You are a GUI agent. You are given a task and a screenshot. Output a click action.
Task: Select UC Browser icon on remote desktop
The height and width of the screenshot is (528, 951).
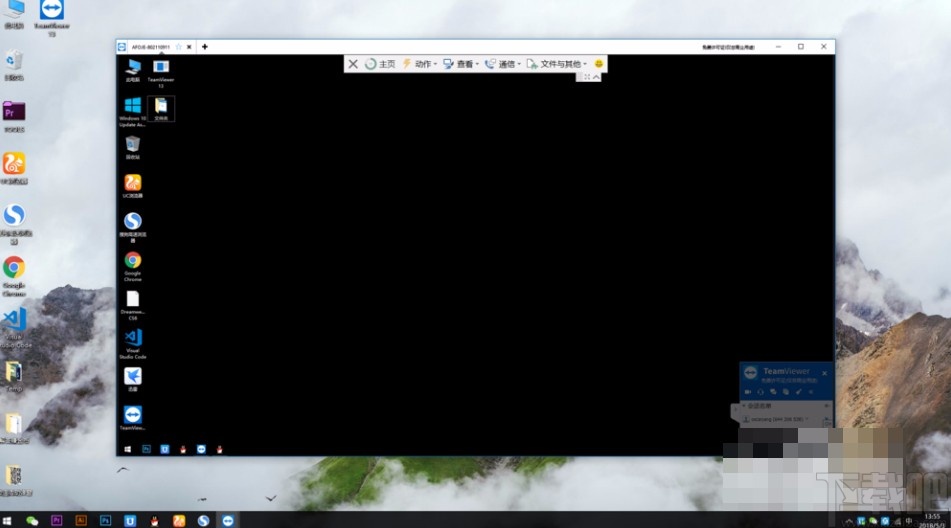(x=133, y=186)
